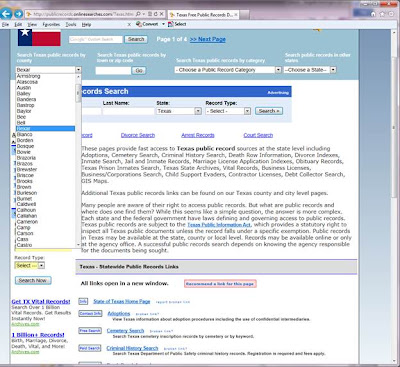The image size is (400, 367).
Task: Choose Brazoria in the county list
Action: click(45, 158)
